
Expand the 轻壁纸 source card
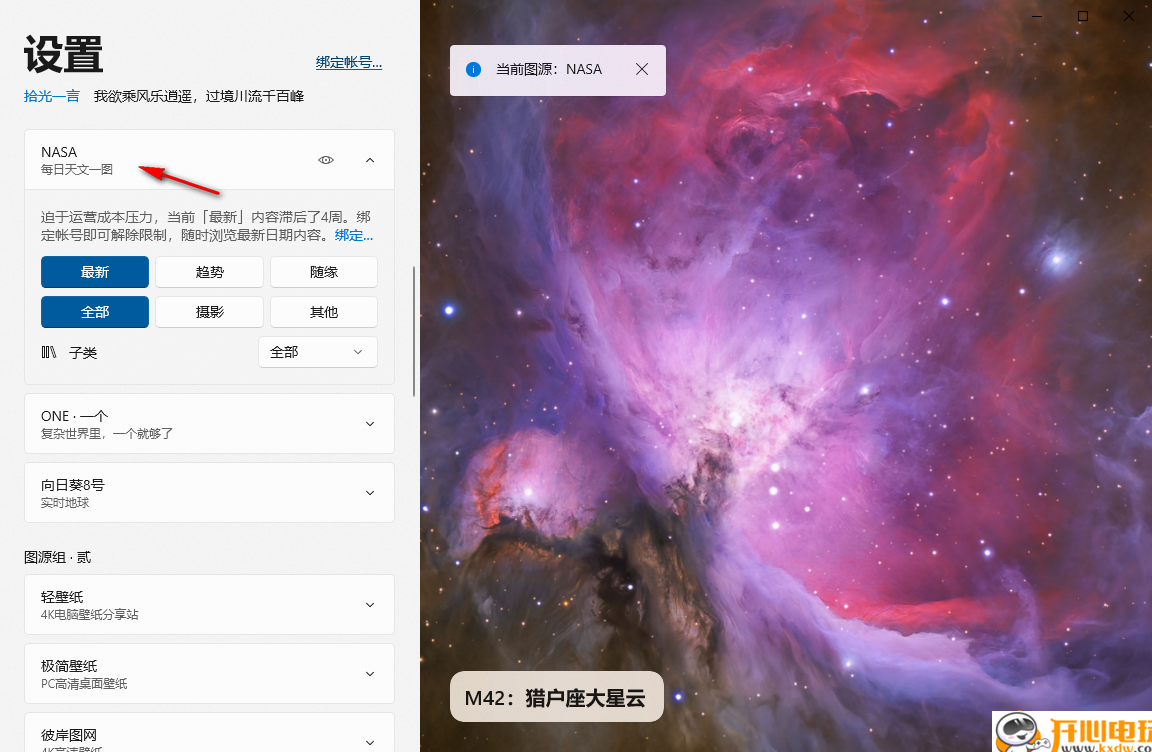pos(209,604)
